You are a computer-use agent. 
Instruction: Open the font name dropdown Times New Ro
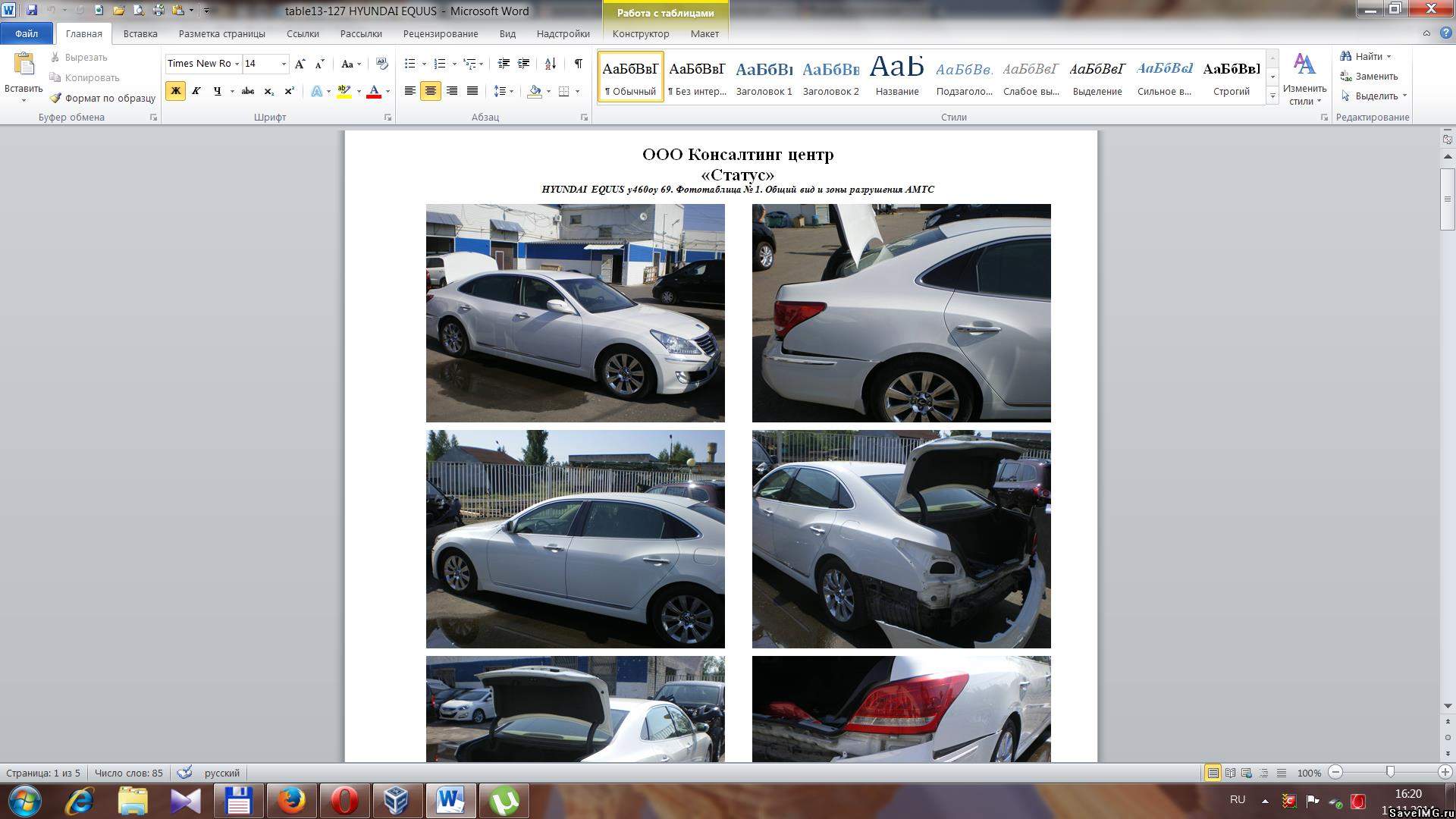pyautogui.click(x=237, y=64)
